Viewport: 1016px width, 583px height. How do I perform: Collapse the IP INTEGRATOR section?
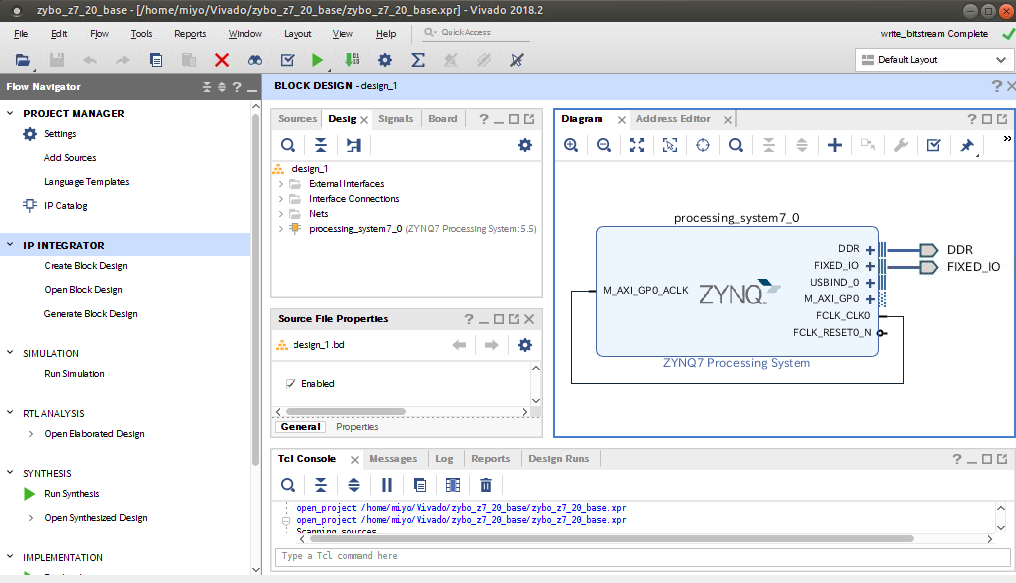point(10,245)
